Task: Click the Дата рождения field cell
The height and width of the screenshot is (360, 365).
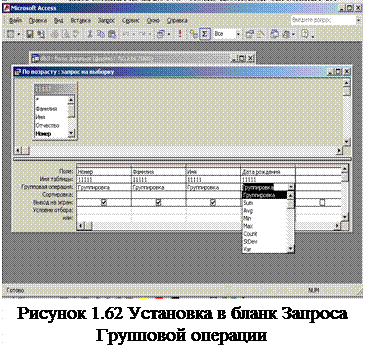Action: click(268, 172)
